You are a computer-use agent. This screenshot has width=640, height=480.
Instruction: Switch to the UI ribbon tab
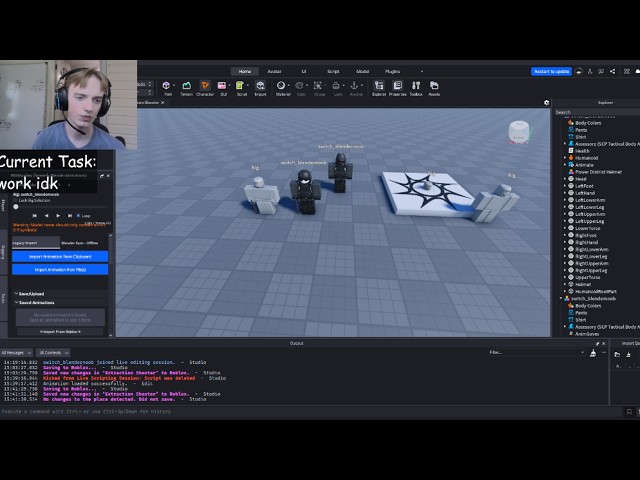point(304,71)
